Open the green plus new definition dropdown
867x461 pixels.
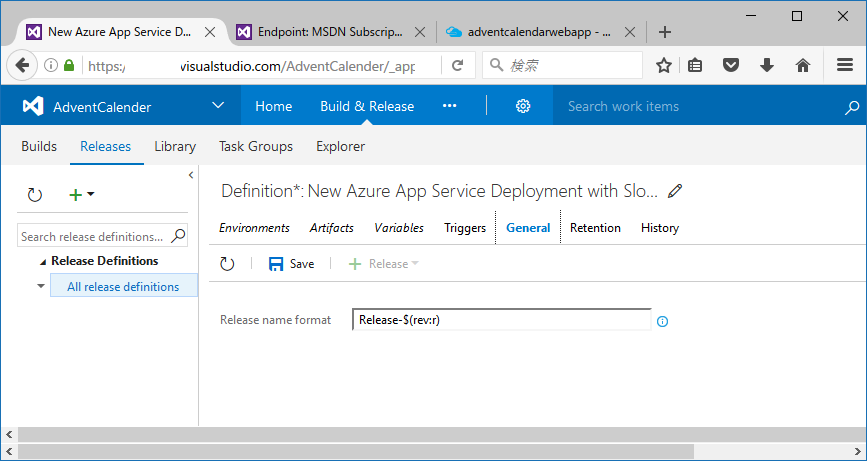click(x=81, y=195)
